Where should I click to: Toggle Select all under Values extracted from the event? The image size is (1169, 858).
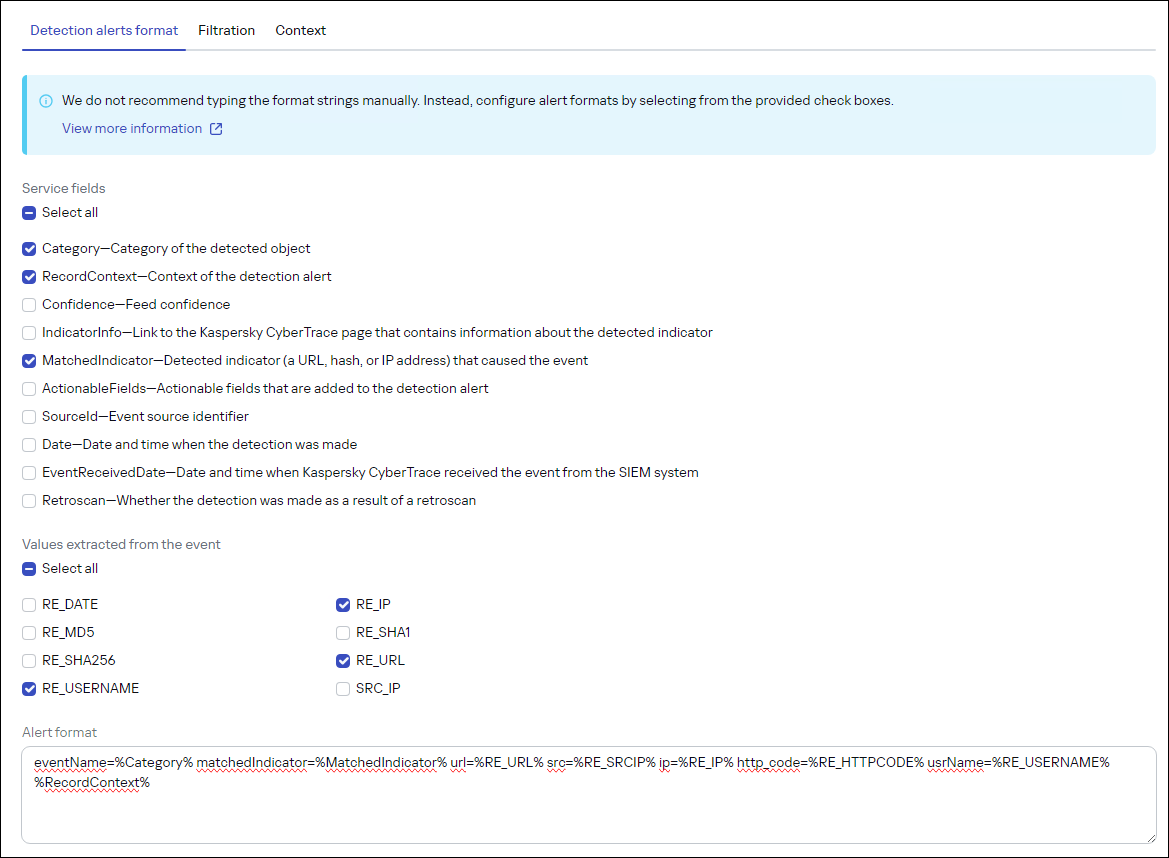[29, 570]
